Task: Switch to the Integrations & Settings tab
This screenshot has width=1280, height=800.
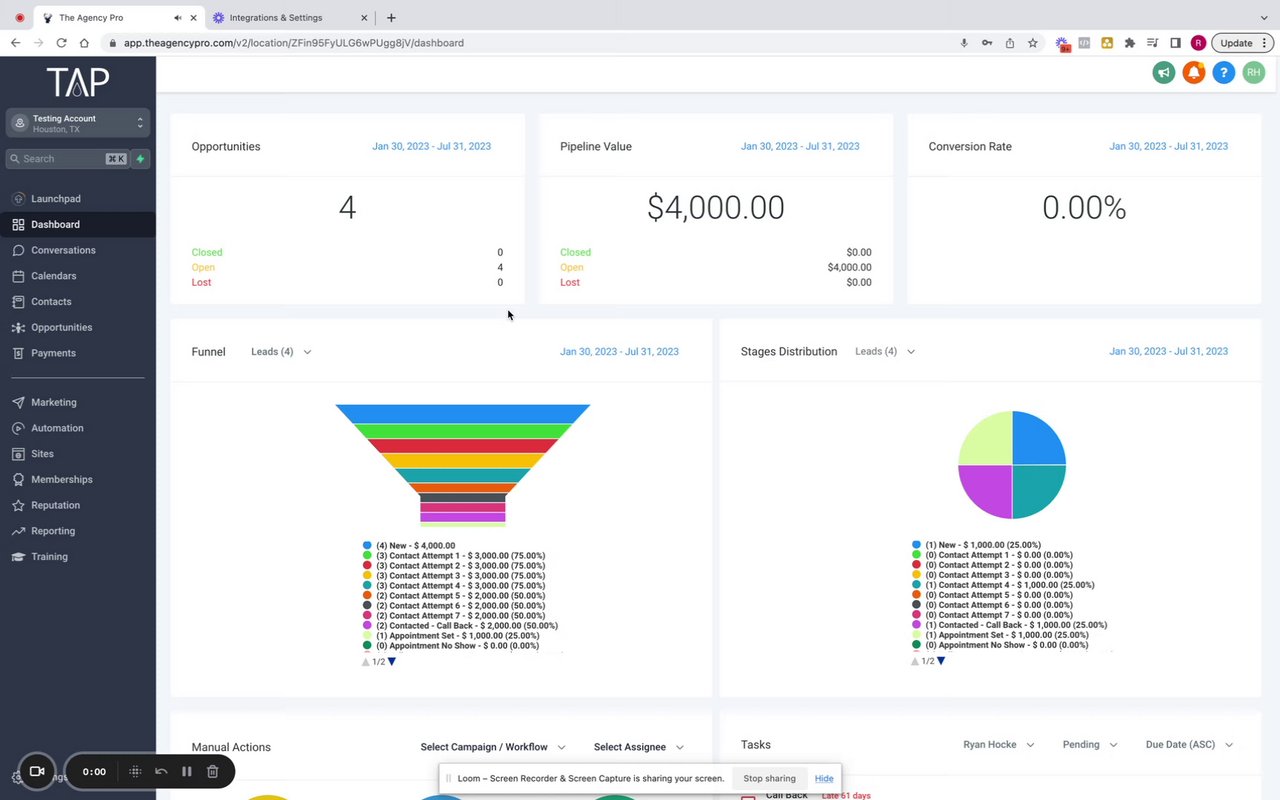Action: [276, 18]
